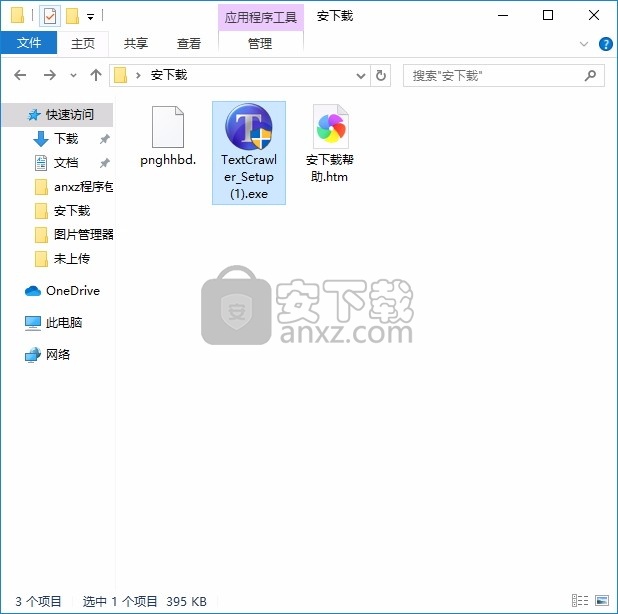Open 文档 in quick access
618x614 pixels.
(x=66, y=163)
